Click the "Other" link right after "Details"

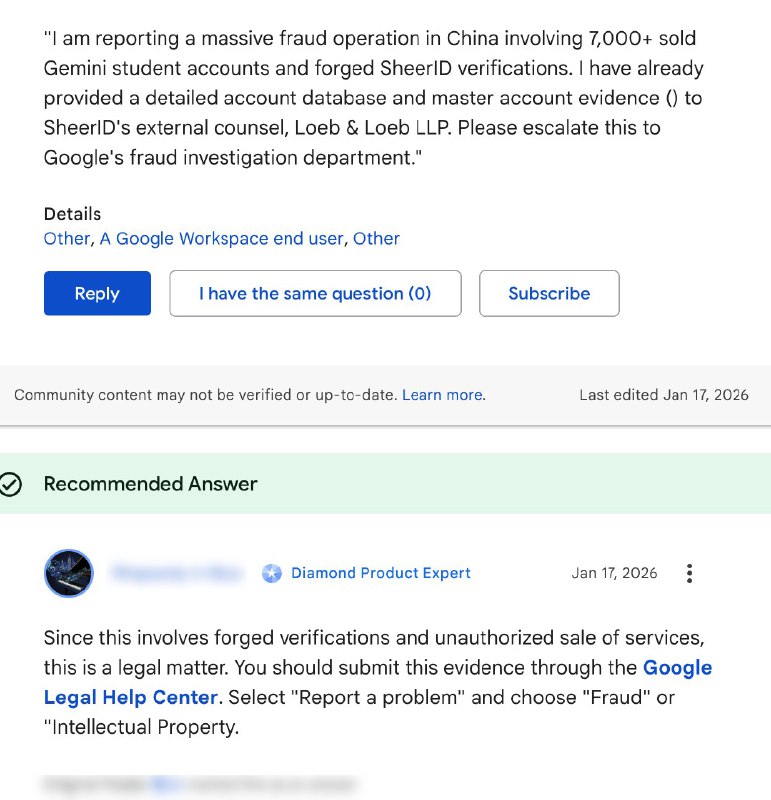[66, 238]
